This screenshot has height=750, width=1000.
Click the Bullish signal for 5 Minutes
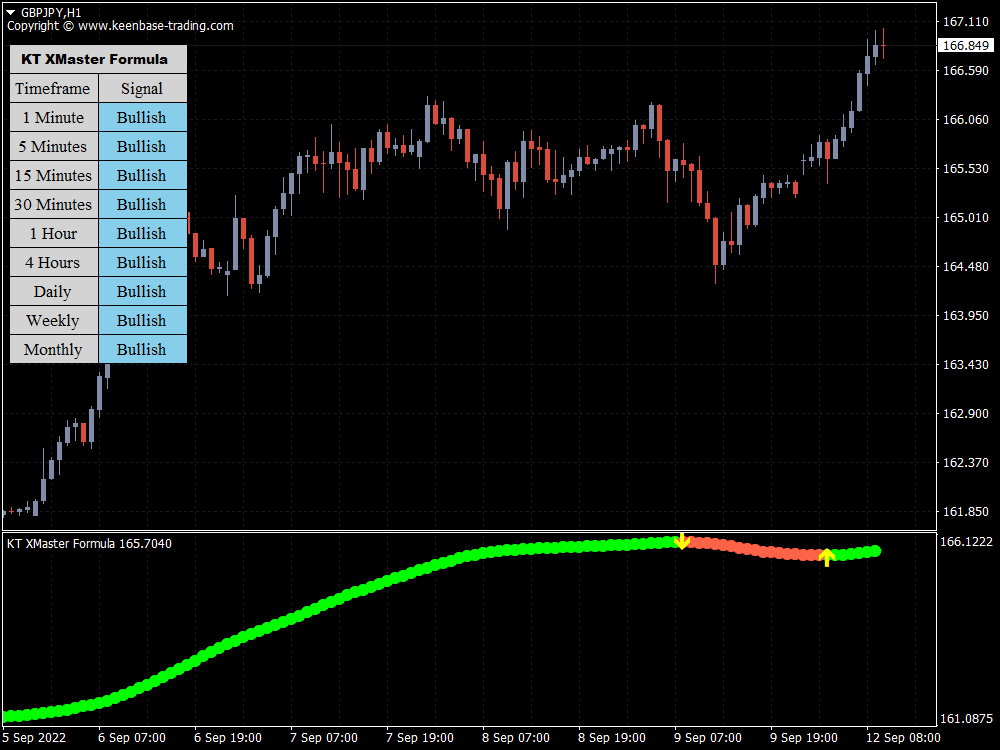143,146
